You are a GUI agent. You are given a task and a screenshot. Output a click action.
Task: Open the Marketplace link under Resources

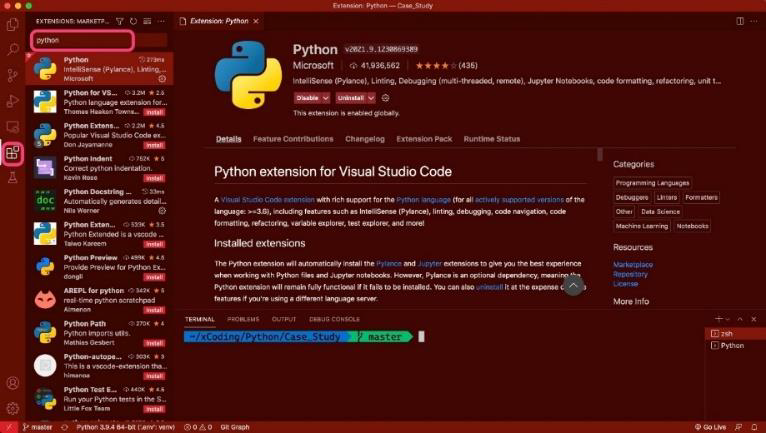point(632,265)
